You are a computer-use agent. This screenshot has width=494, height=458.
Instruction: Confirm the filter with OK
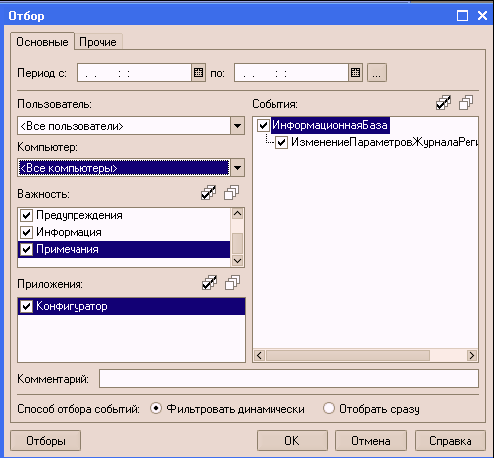292,441
